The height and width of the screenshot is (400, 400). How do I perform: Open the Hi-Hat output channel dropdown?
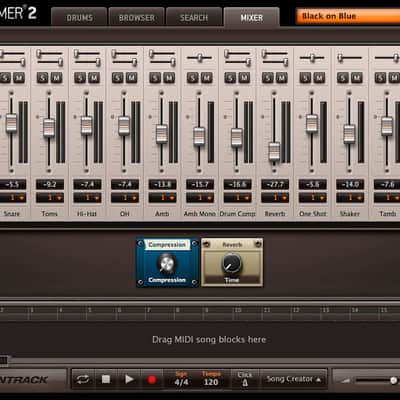[87, 198]
